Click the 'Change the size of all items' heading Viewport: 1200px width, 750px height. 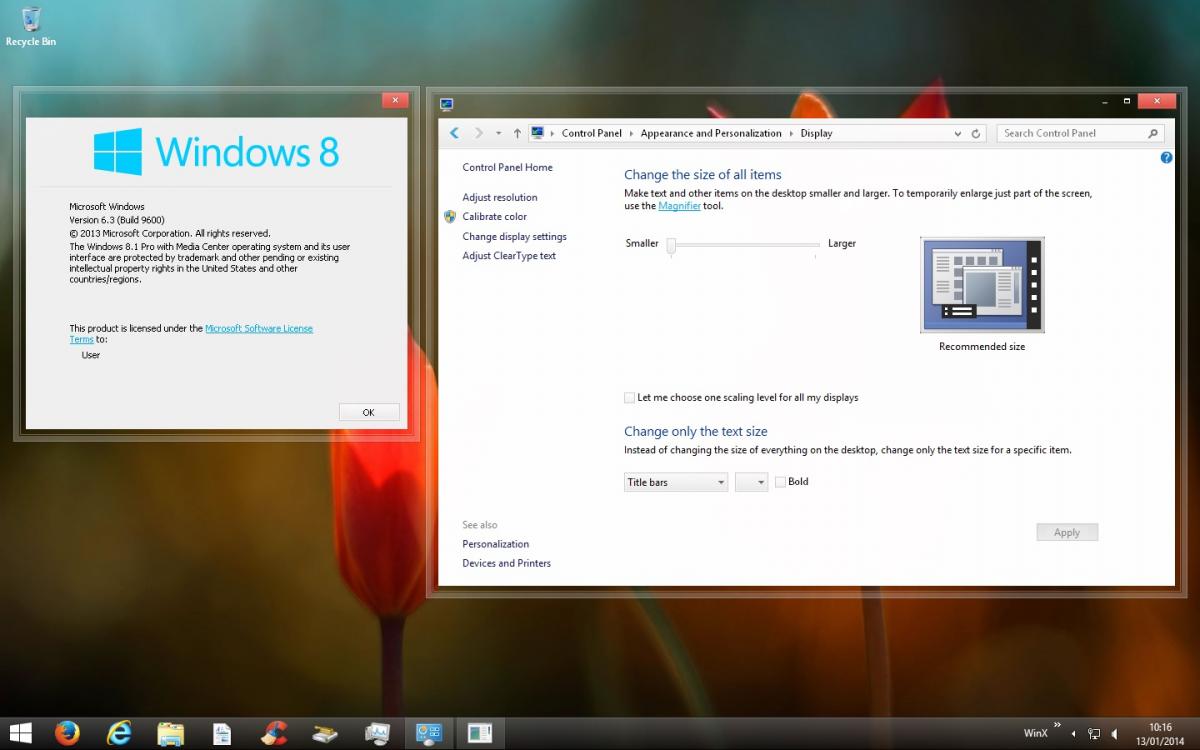tap(703, 175)
